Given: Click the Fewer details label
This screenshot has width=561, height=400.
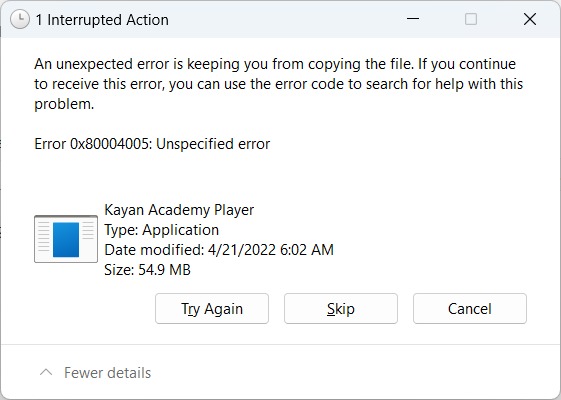Looking at the screenshot, I should [107, 373].
